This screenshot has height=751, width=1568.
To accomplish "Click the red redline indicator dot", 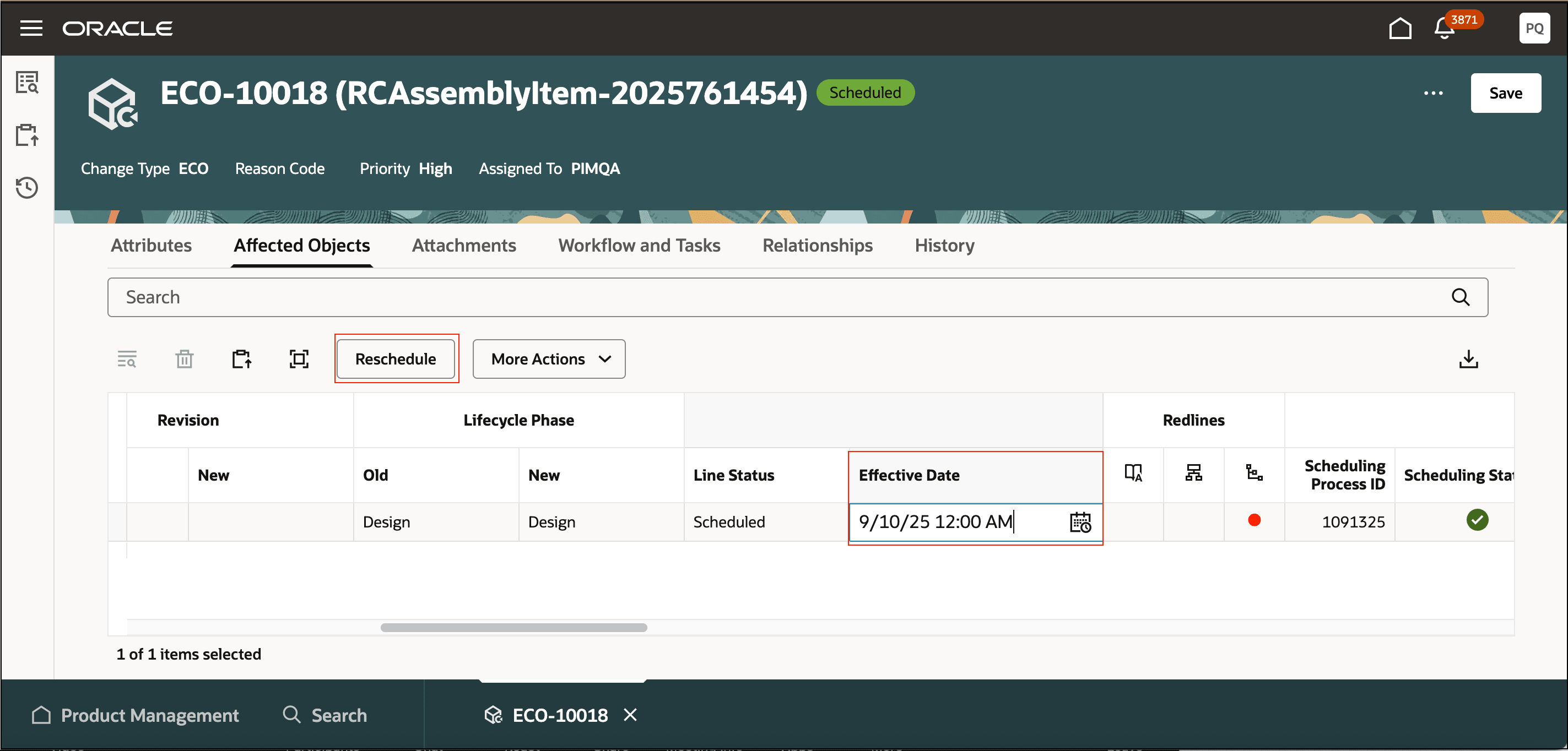I will (x=1253, y=520).
